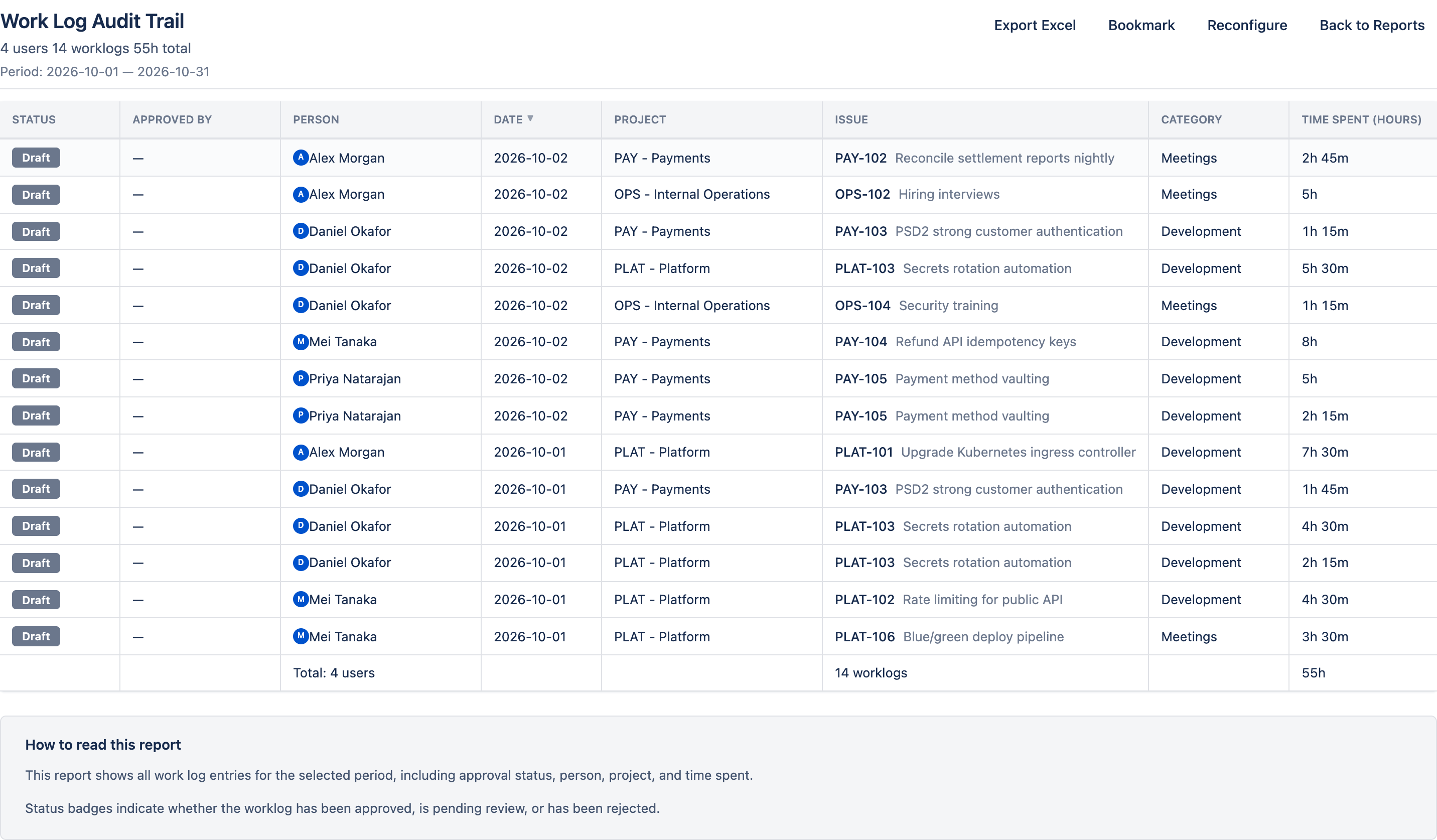The image size is (1437, 840).
Task: Click the 'Work Log Audit Trail' title
Action: click(x=92, y=21)
